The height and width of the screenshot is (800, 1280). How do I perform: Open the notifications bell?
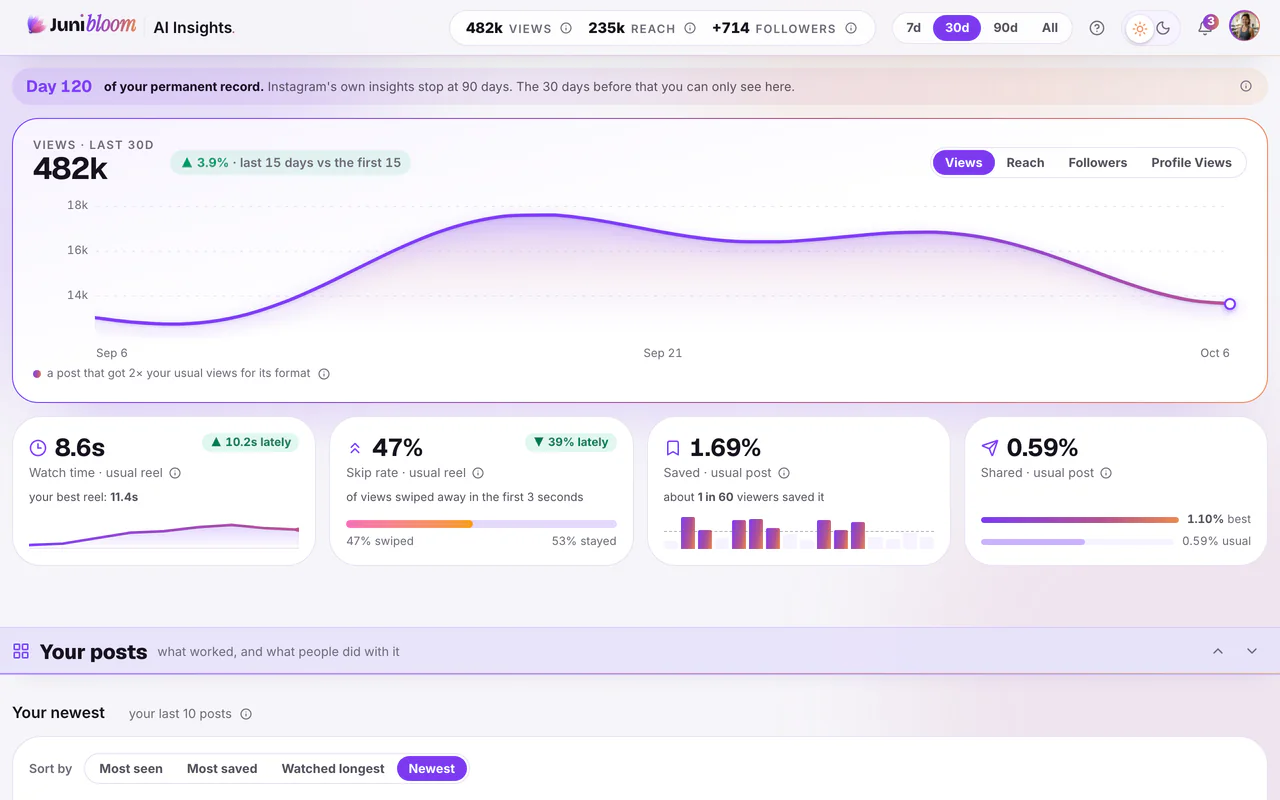click(1205, 28)
